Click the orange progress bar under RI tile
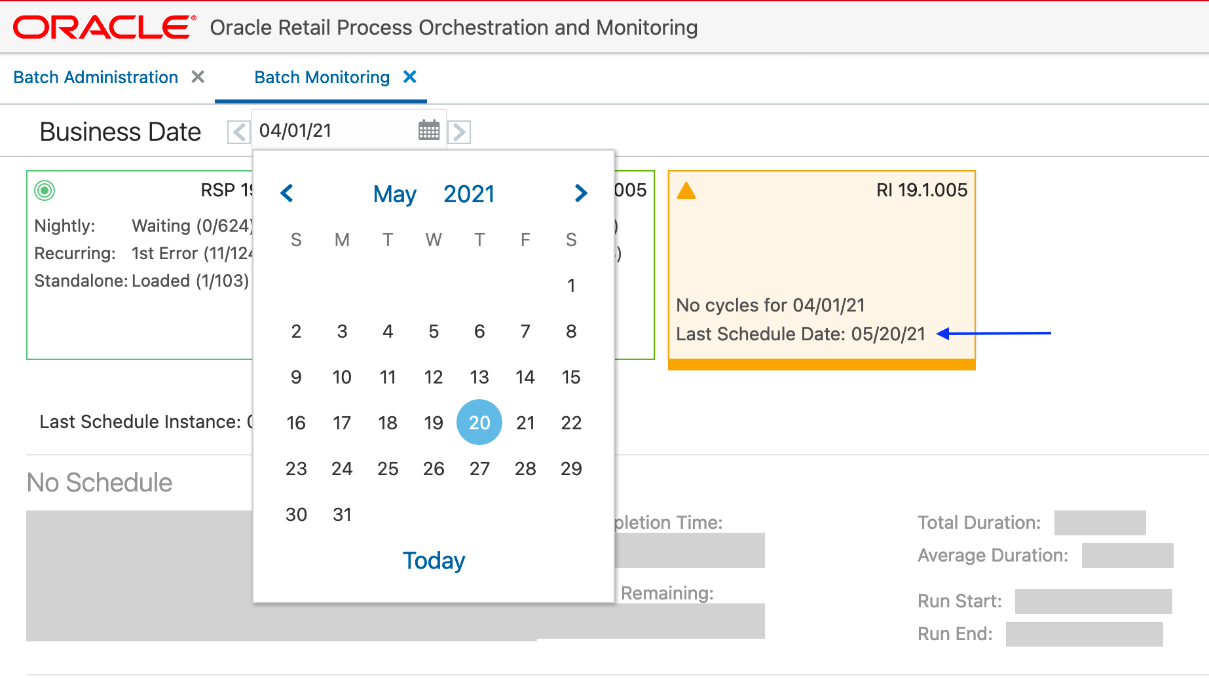The height and width of the screenshot is (678, 1209). coord(821,366)
